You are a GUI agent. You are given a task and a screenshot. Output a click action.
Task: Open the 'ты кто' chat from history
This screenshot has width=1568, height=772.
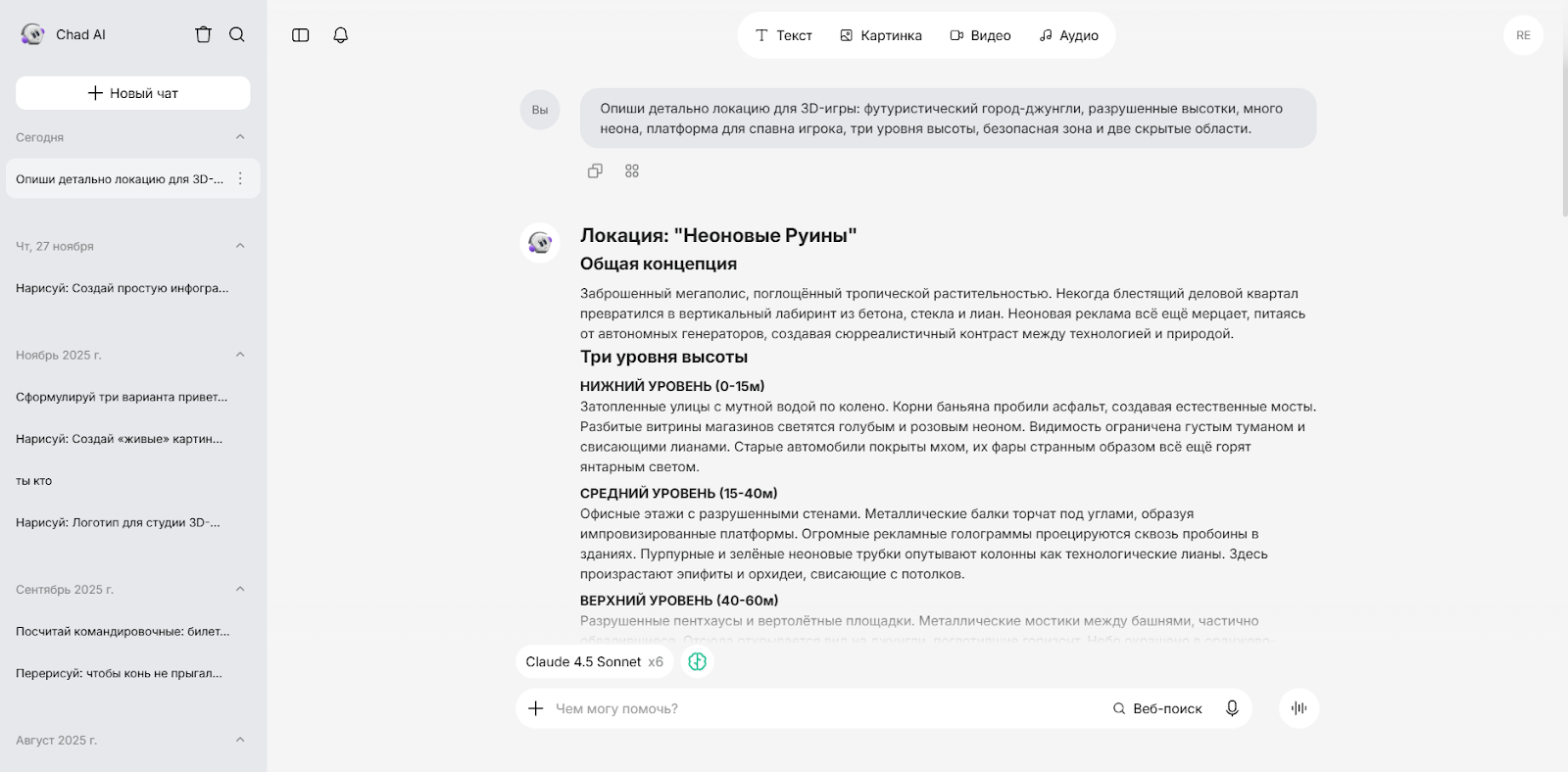coord(34,481)
